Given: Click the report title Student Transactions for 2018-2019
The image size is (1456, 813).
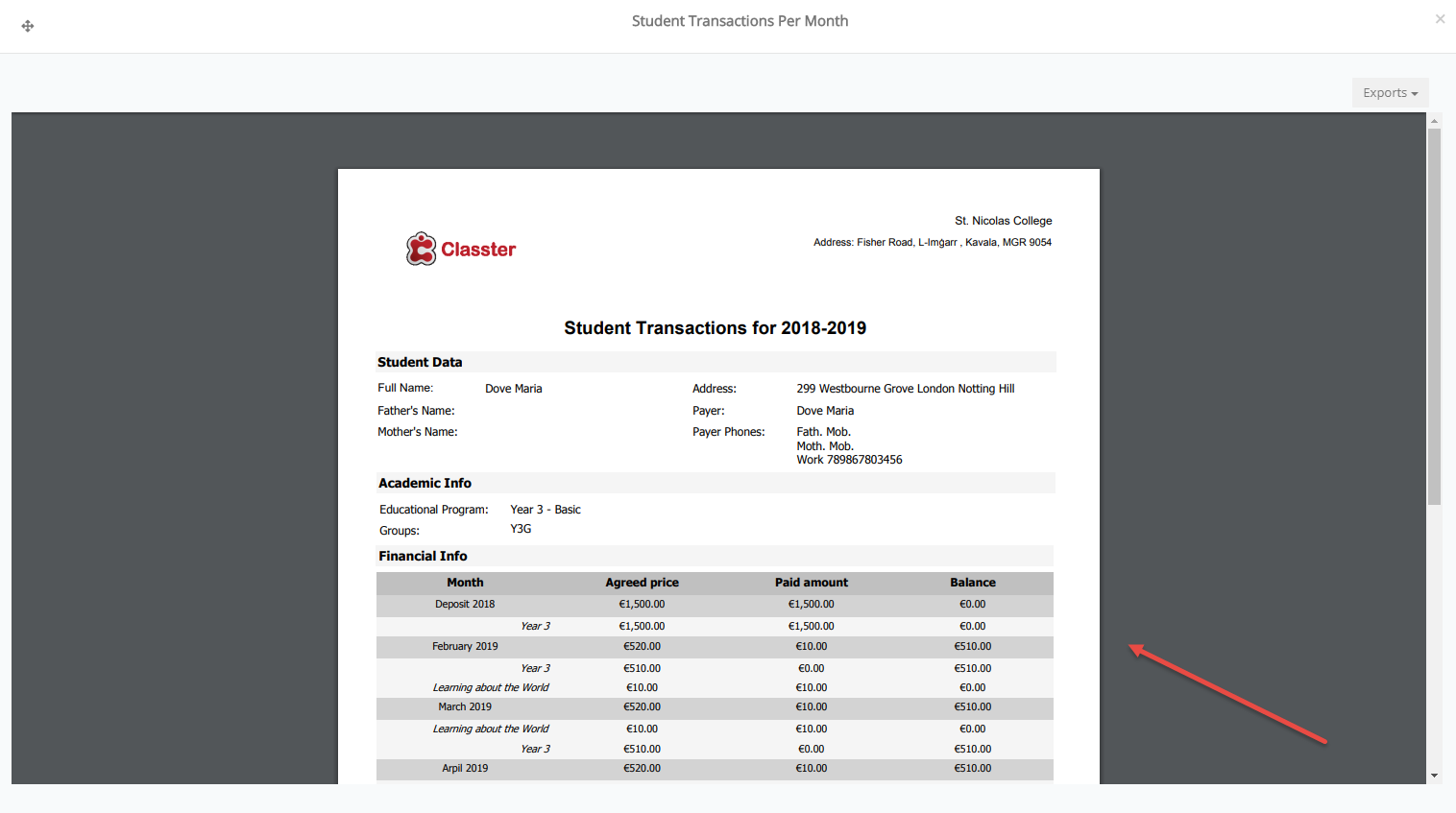Looking at the screenshot, I should tap(715, 328).
